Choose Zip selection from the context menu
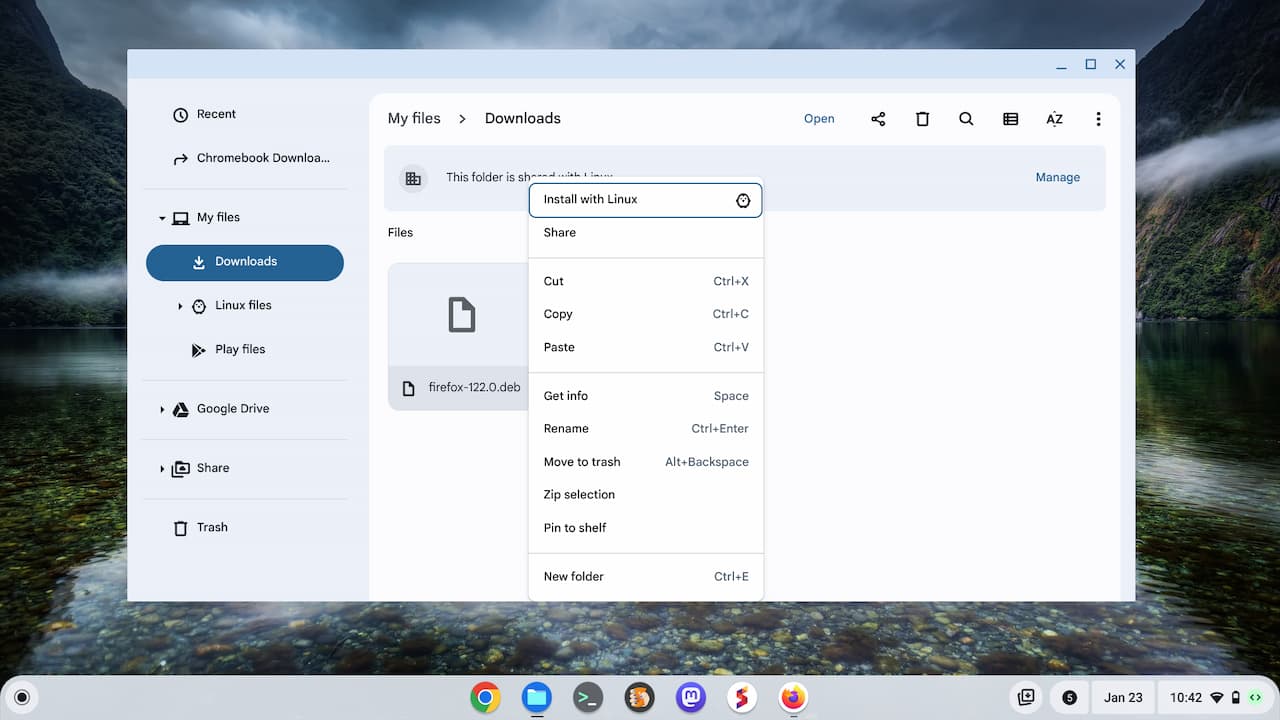 645,494
